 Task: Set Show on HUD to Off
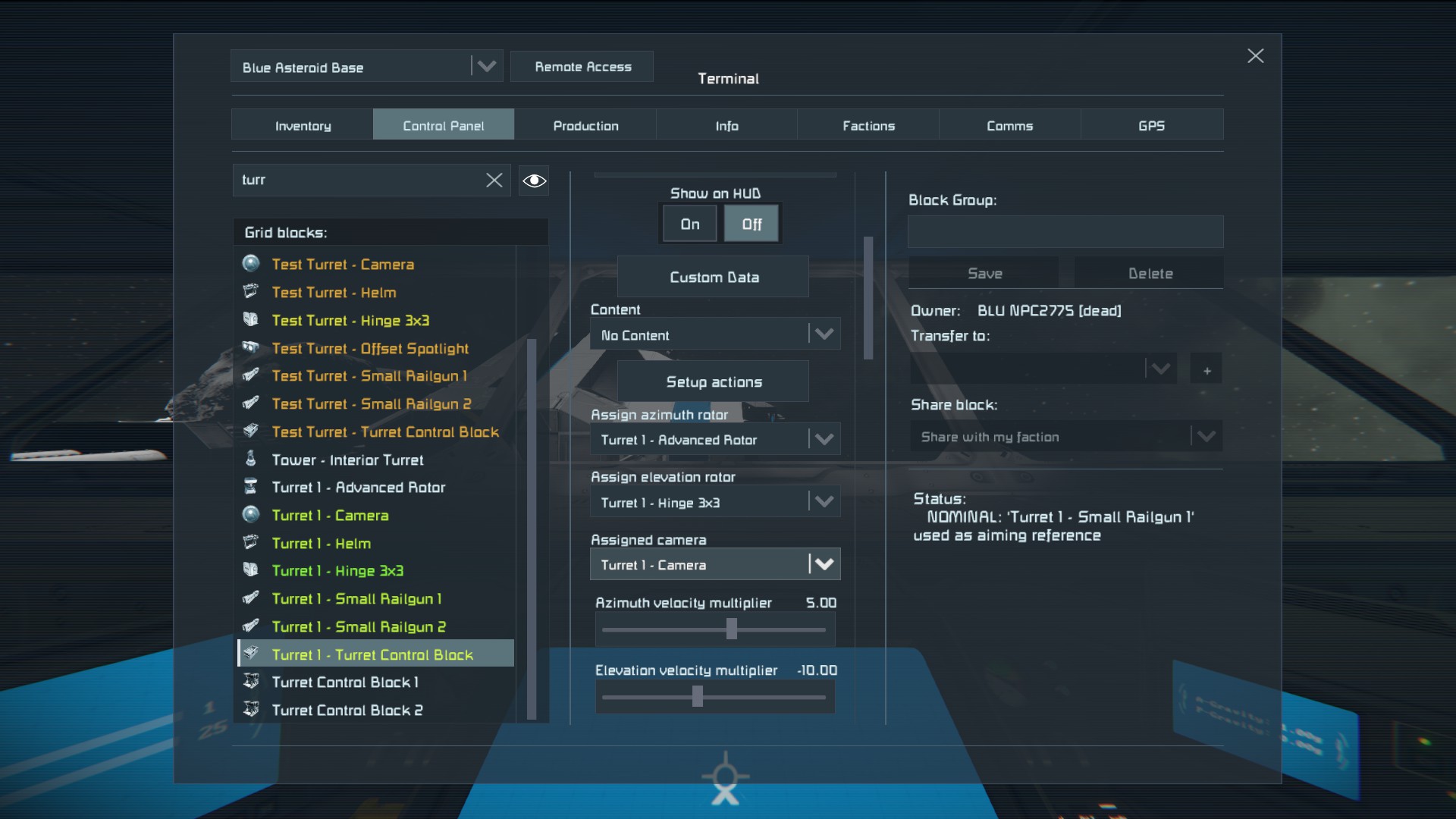click(x=751, y=224)
